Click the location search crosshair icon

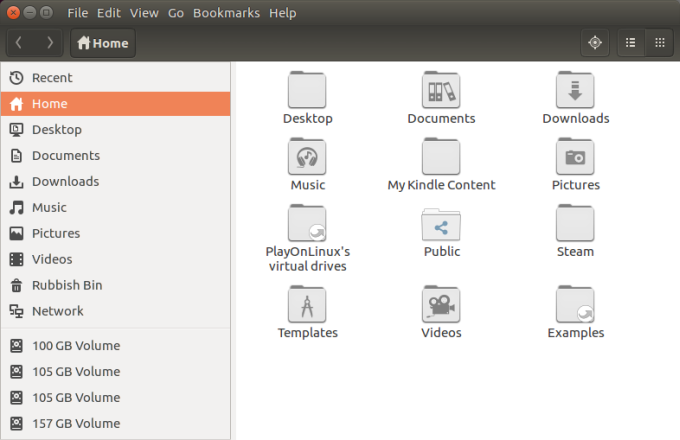[x=595, y=42]
